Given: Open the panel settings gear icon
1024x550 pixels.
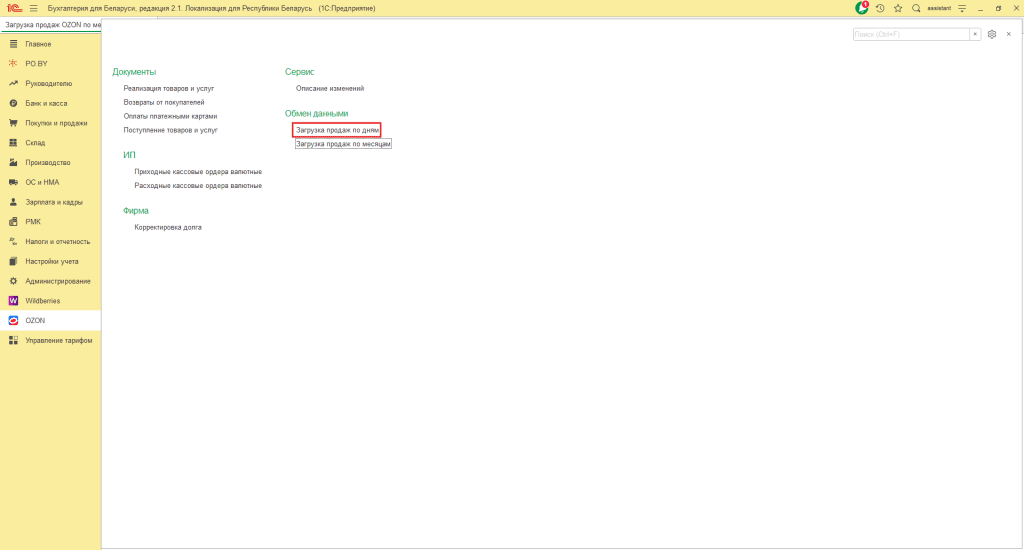Looking at the screenshot, I should 992,34.
